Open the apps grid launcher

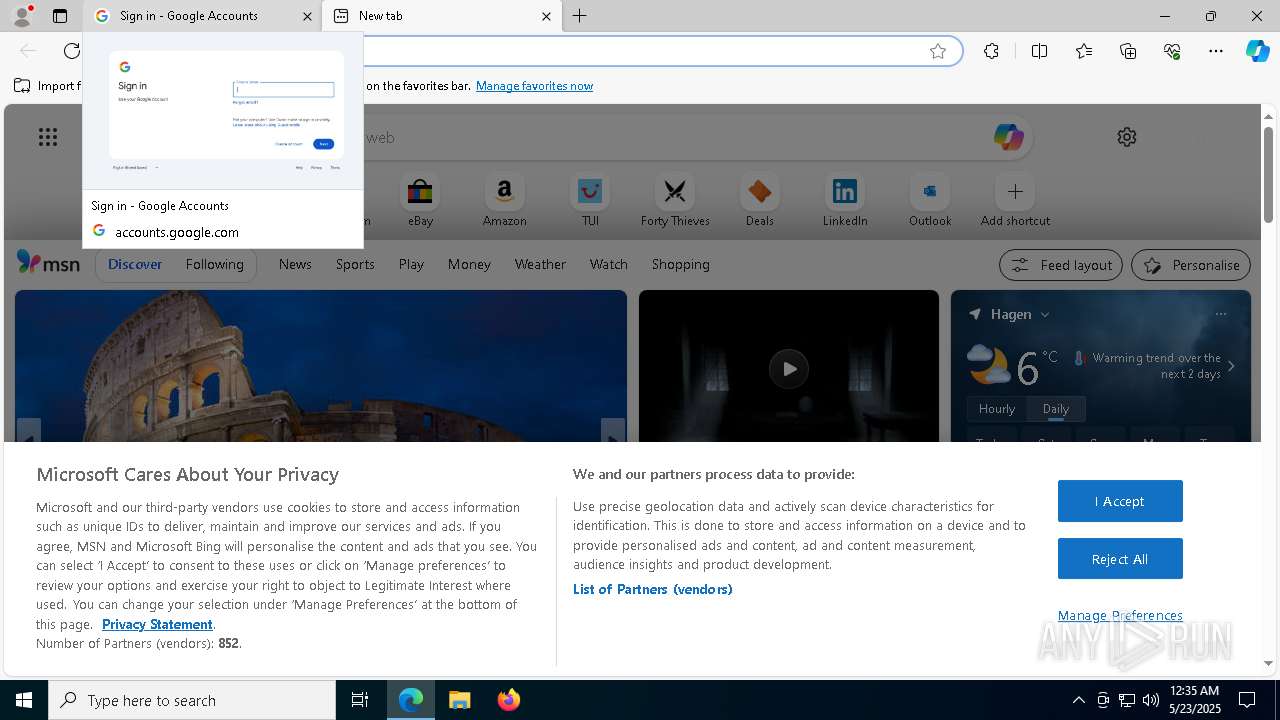48,137
